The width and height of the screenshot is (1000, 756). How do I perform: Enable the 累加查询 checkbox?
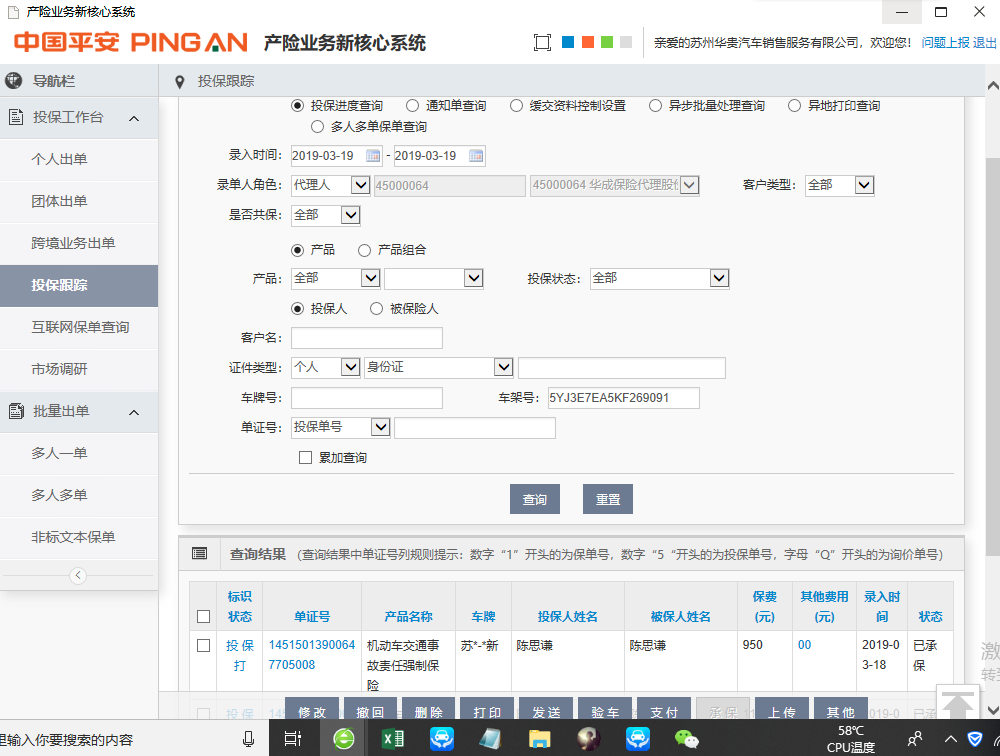click(306, 458)
